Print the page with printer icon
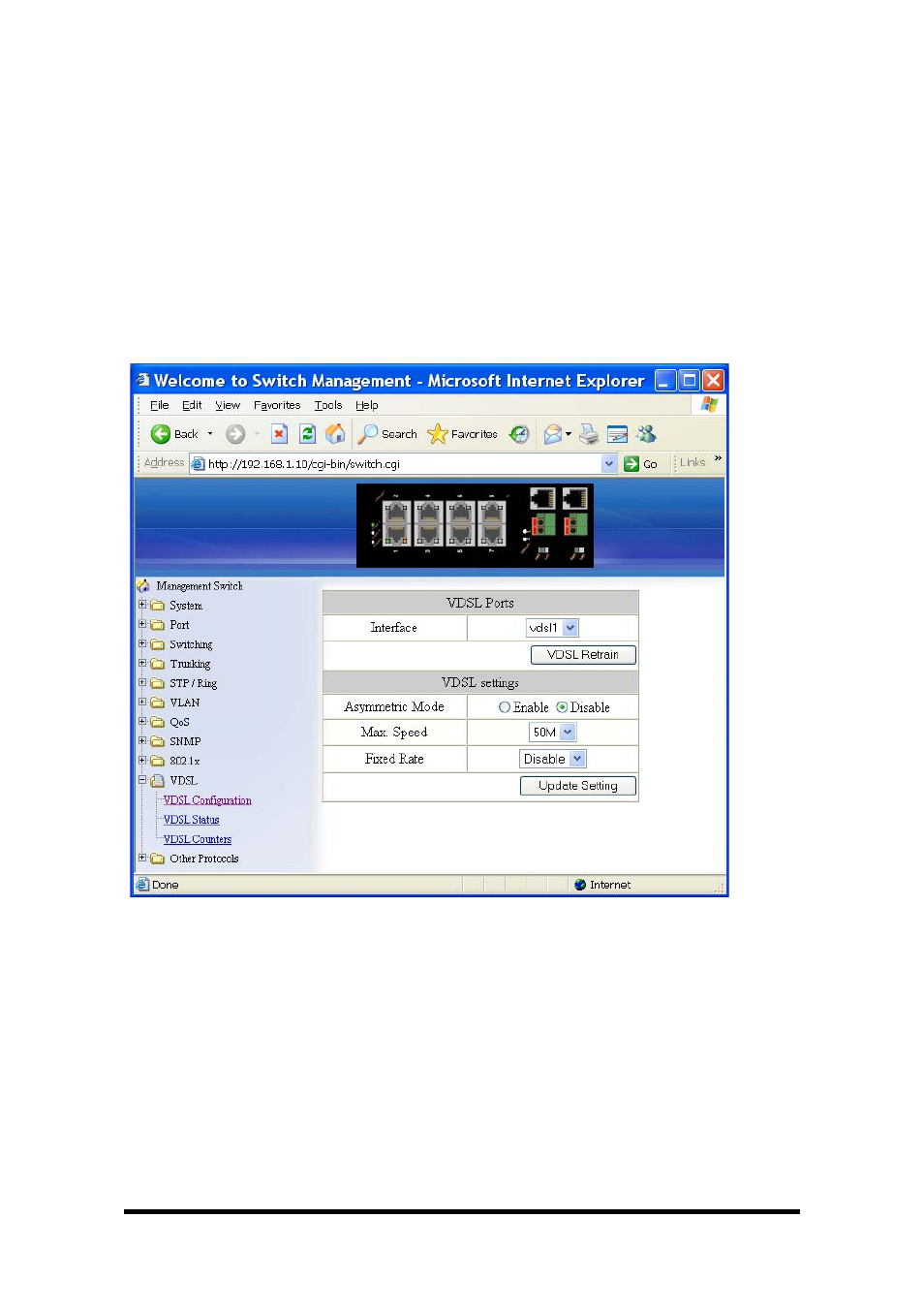This screenshot has height=1312, width=924. [589, 434]
